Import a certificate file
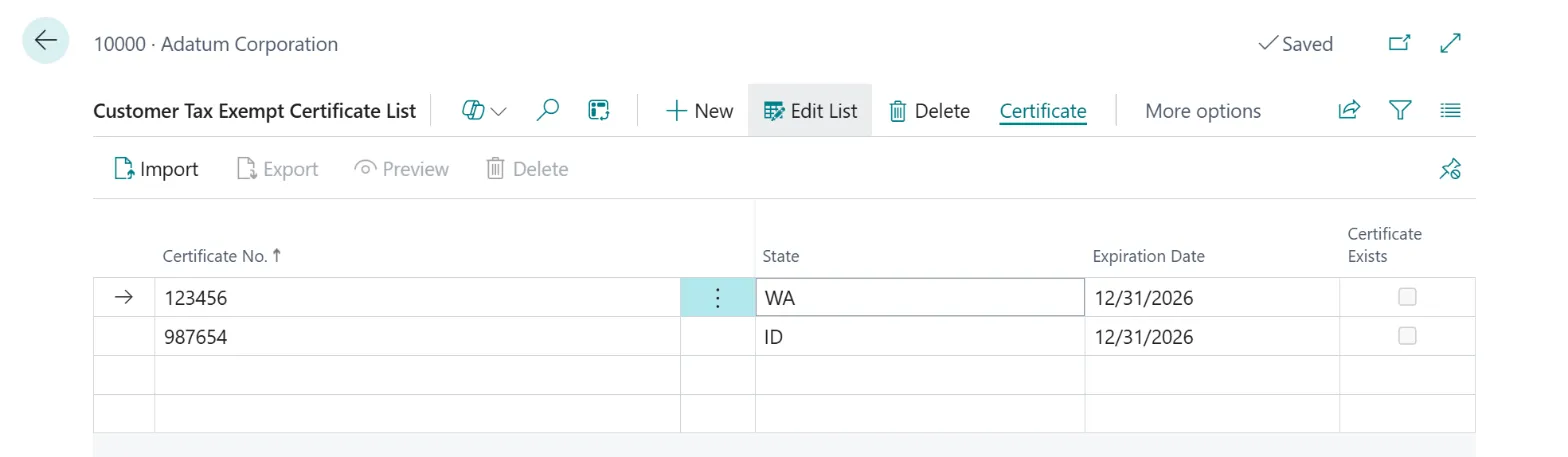 156,169
